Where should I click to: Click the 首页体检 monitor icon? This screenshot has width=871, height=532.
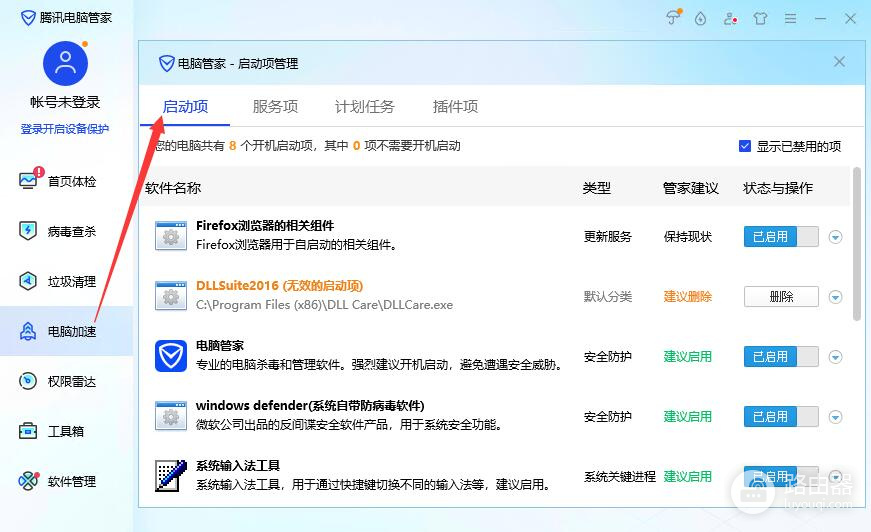click(28, 180)
